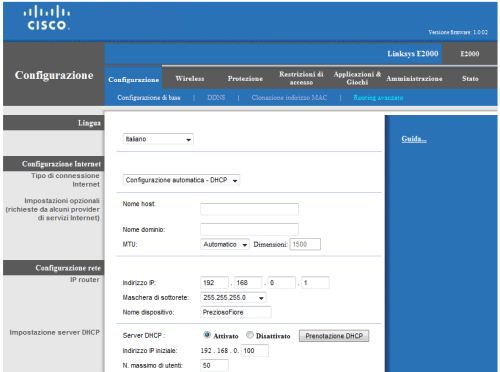
Task: Open the MTU Automatico dropdown
Action: click(225, 244)
